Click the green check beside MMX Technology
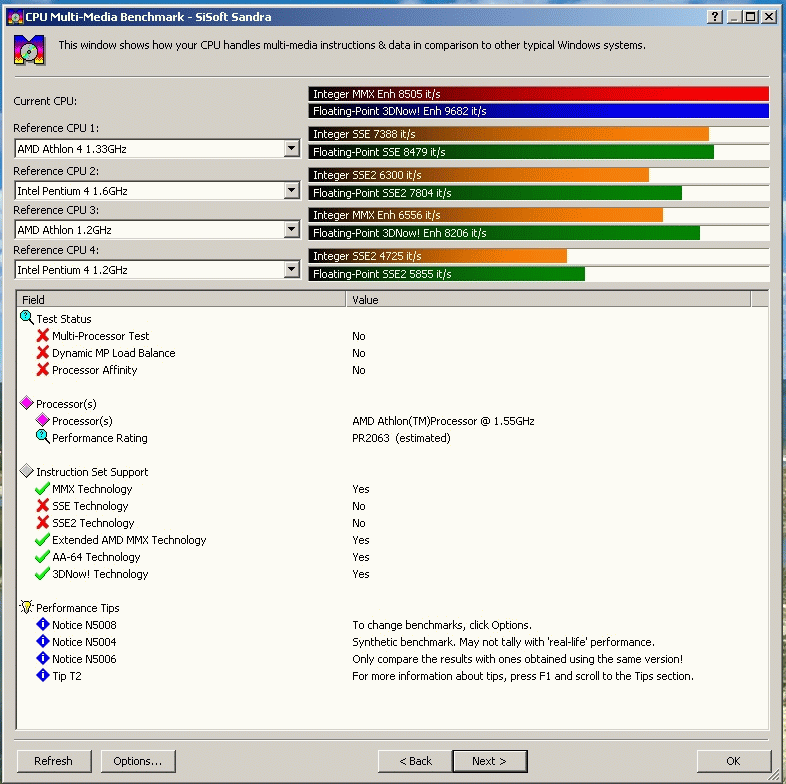 click(43, 488)
